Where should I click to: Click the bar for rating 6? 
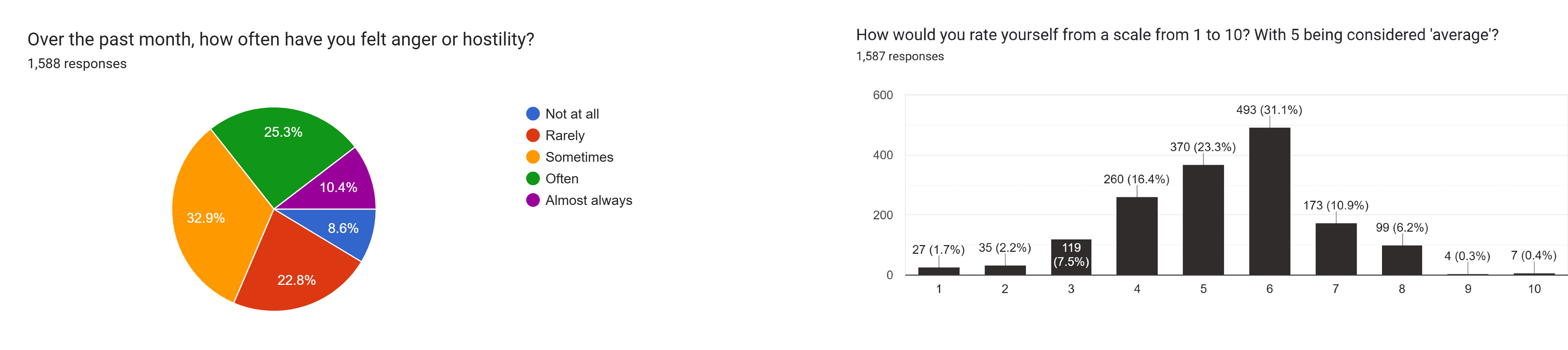point(1269,202)
